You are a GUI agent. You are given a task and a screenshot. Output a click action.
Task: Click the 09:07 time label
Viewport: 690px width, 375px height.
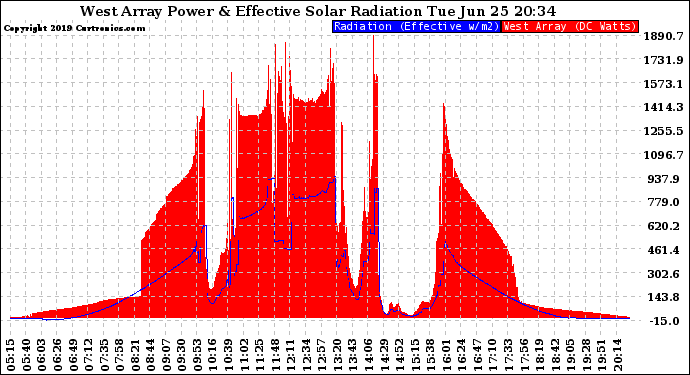point(166,355)
